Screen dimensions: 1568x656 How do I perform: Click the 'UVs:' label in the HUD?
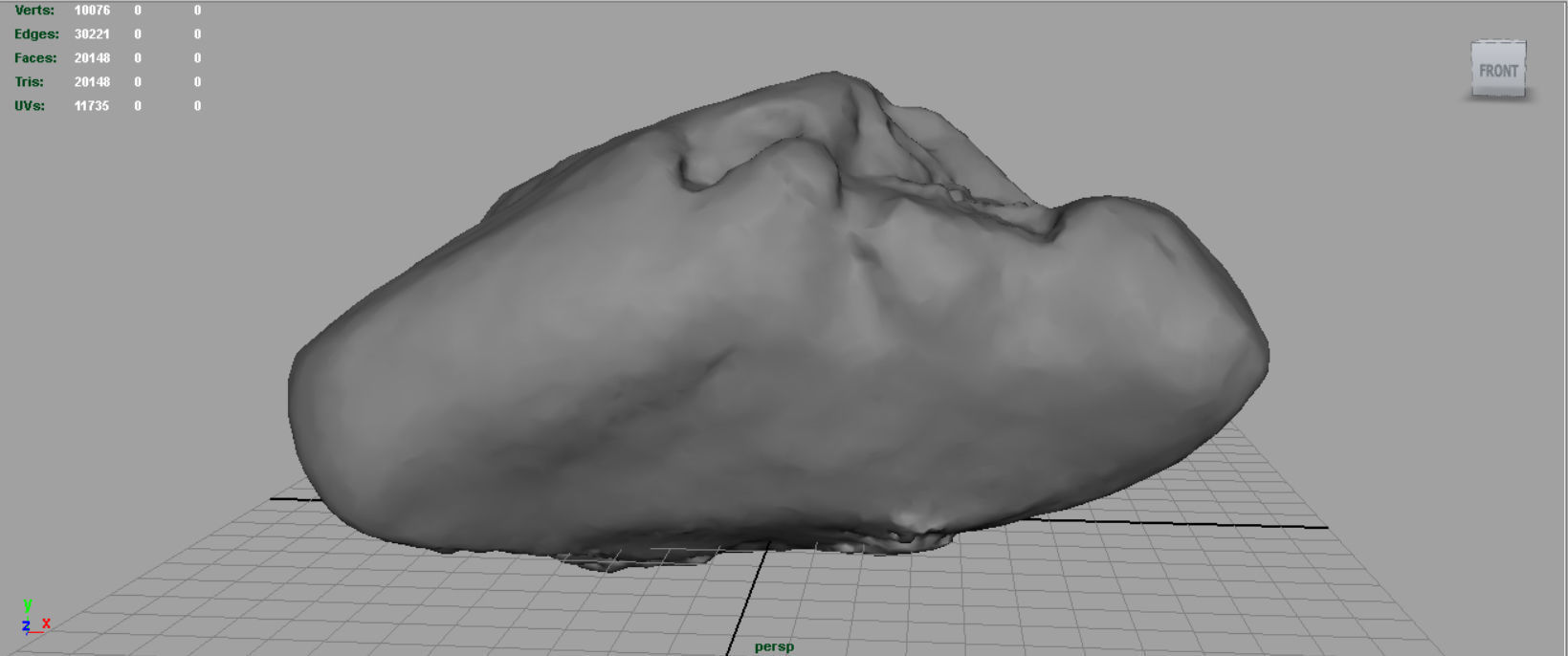pyautogui.click(x=30, y=106)
